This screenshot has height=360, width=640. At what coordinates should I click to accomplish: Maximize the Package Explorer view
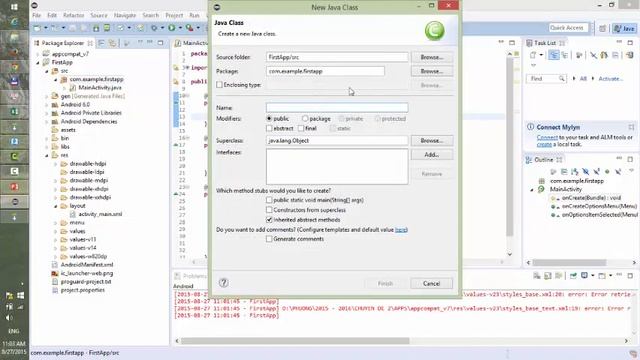point(160,42)
